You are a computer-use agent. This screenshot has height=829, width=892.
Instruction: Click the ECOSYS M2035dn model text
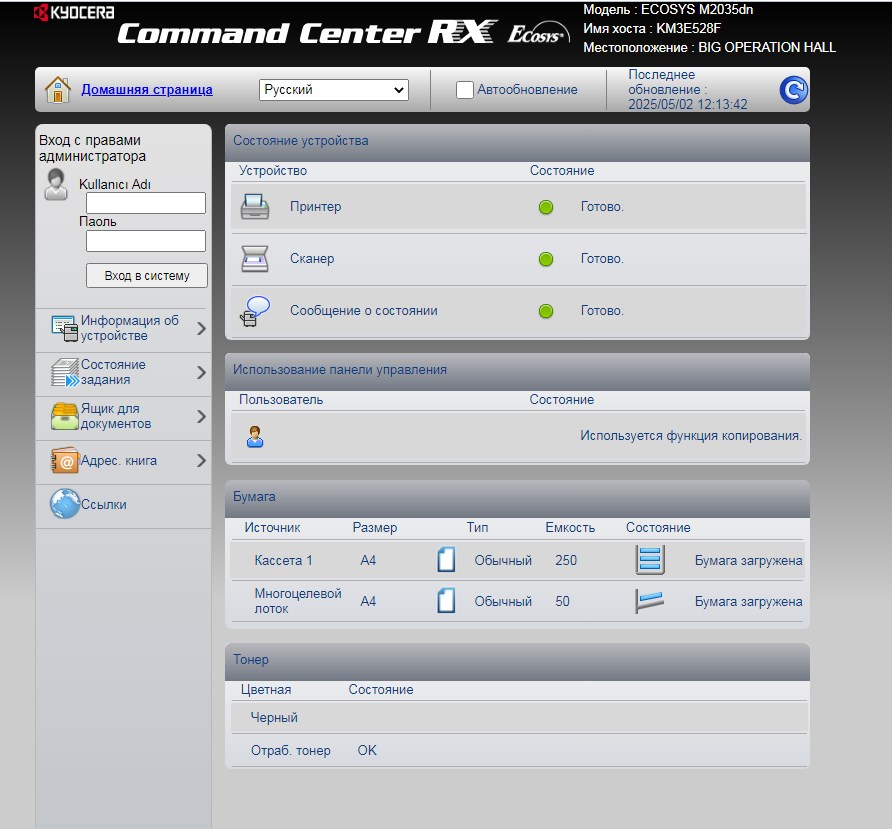click(x=697, y=10)
